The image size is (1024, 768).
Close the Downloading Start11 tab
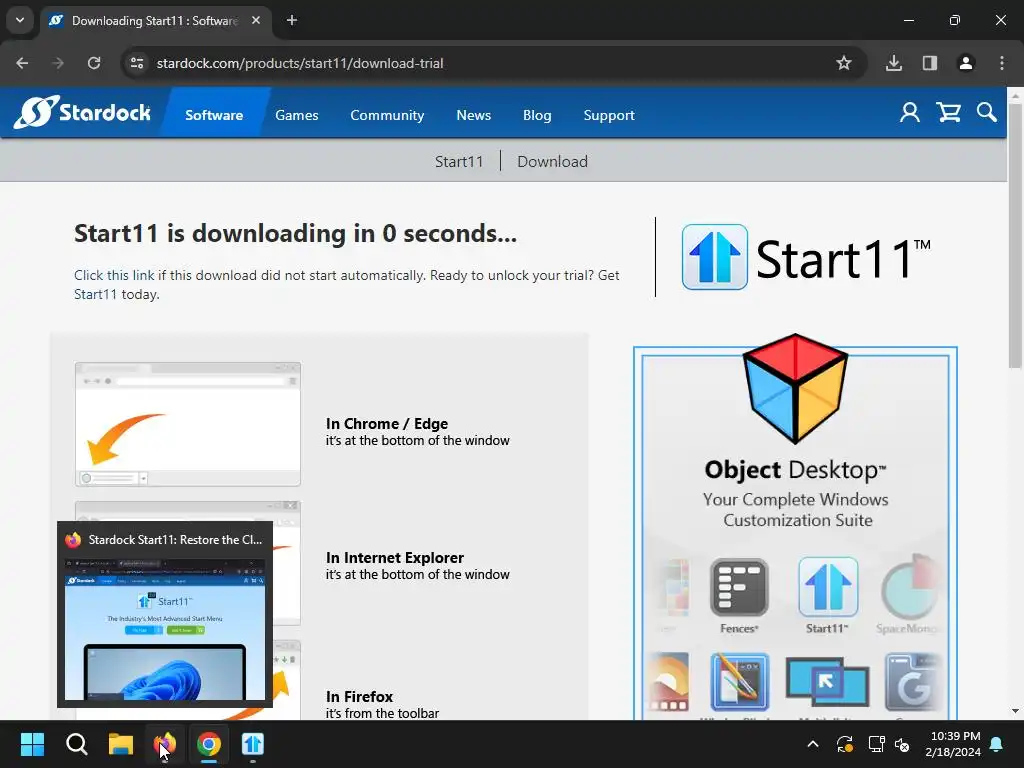coord(256,20)
